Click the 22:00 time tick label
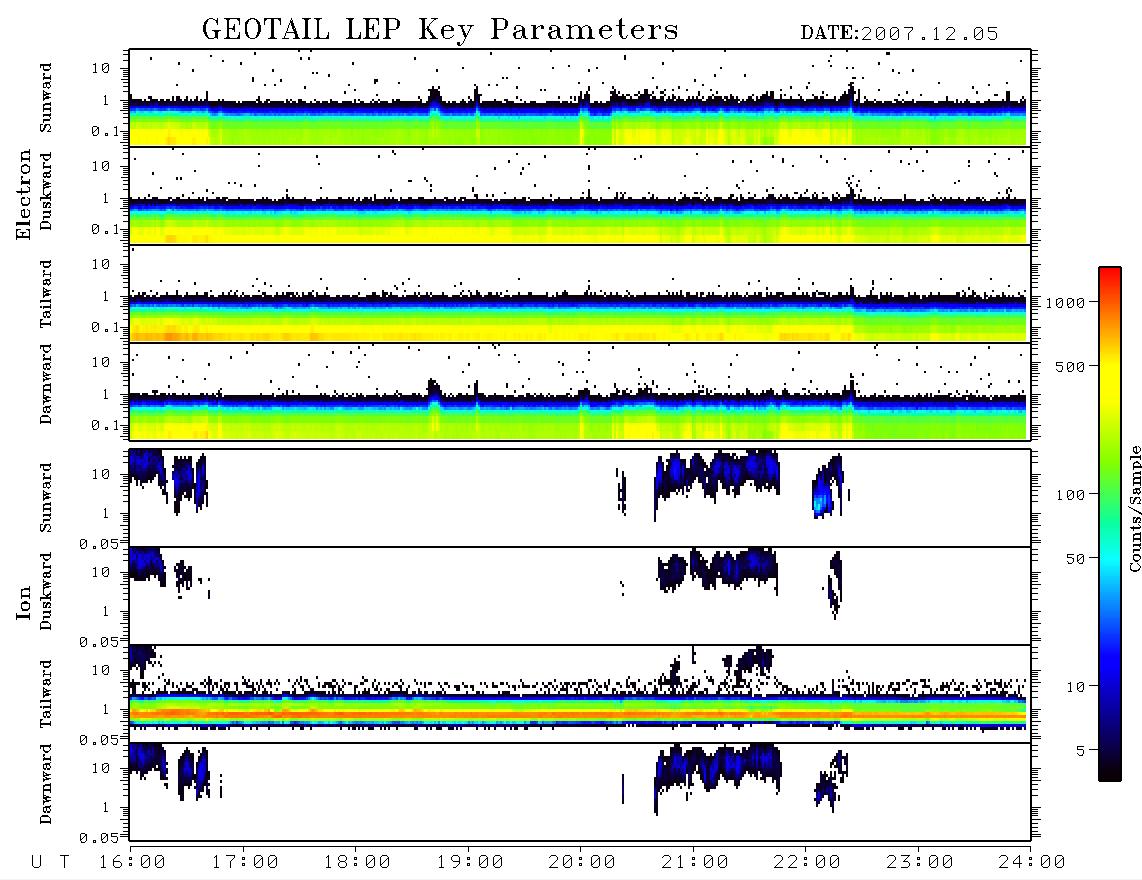The height and width of the screenshot is (880, 1142). click(807, 863)
